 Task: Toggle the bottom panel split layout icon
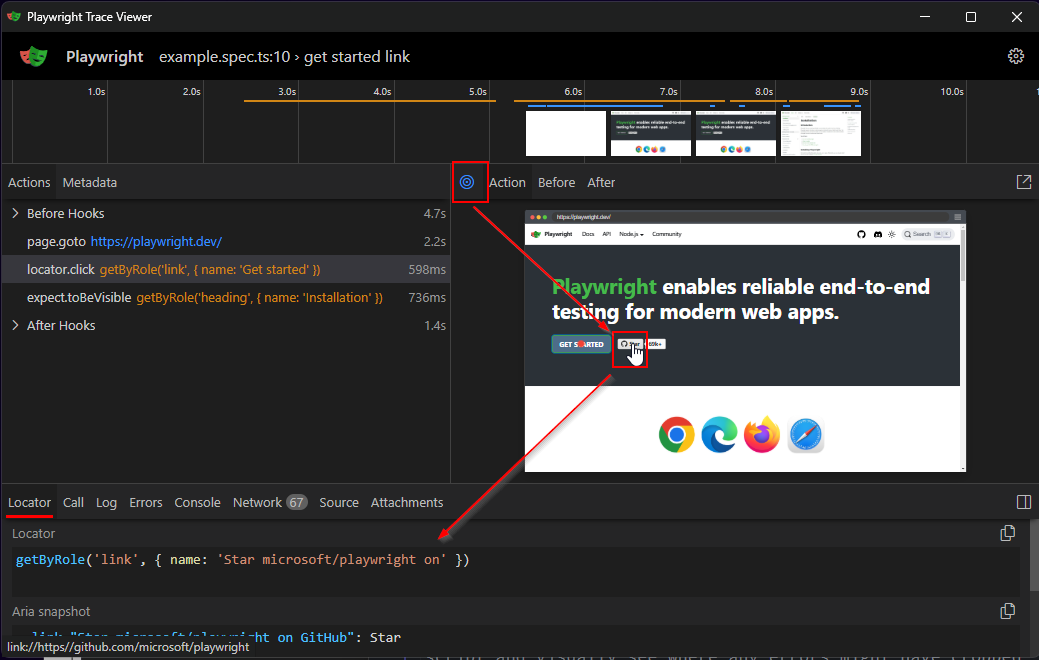(1024, 502)
